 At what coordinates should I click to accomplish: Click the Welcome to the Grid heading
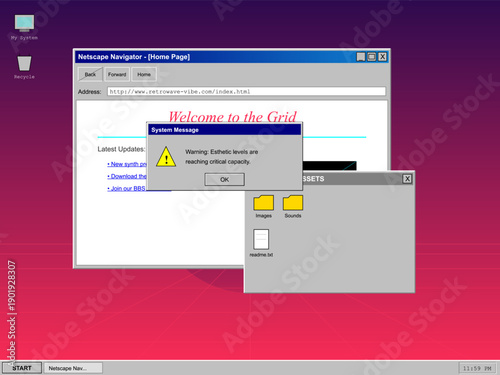(x=232, y=117)
